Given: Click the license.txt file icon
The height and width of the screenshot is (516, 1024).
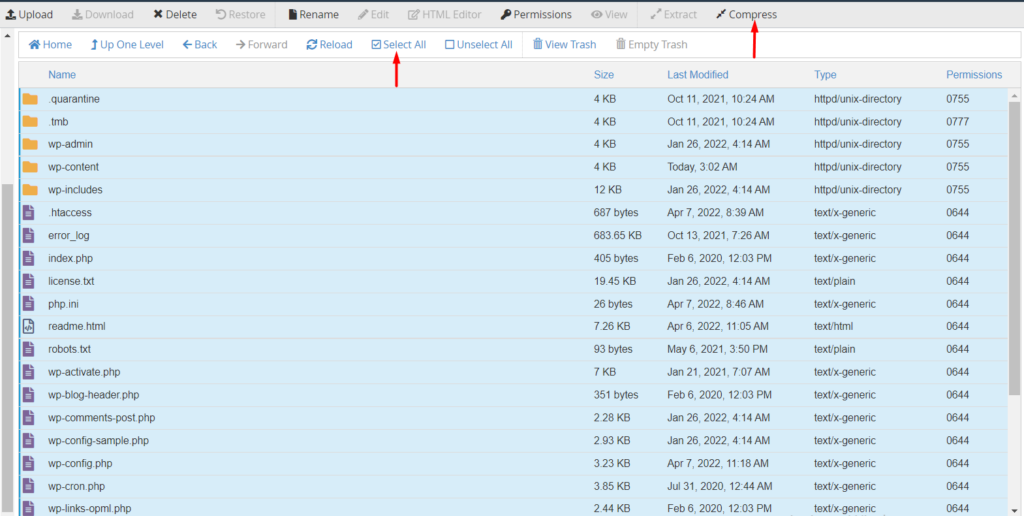Looking at the screenshot, I should tap(28, 281).
